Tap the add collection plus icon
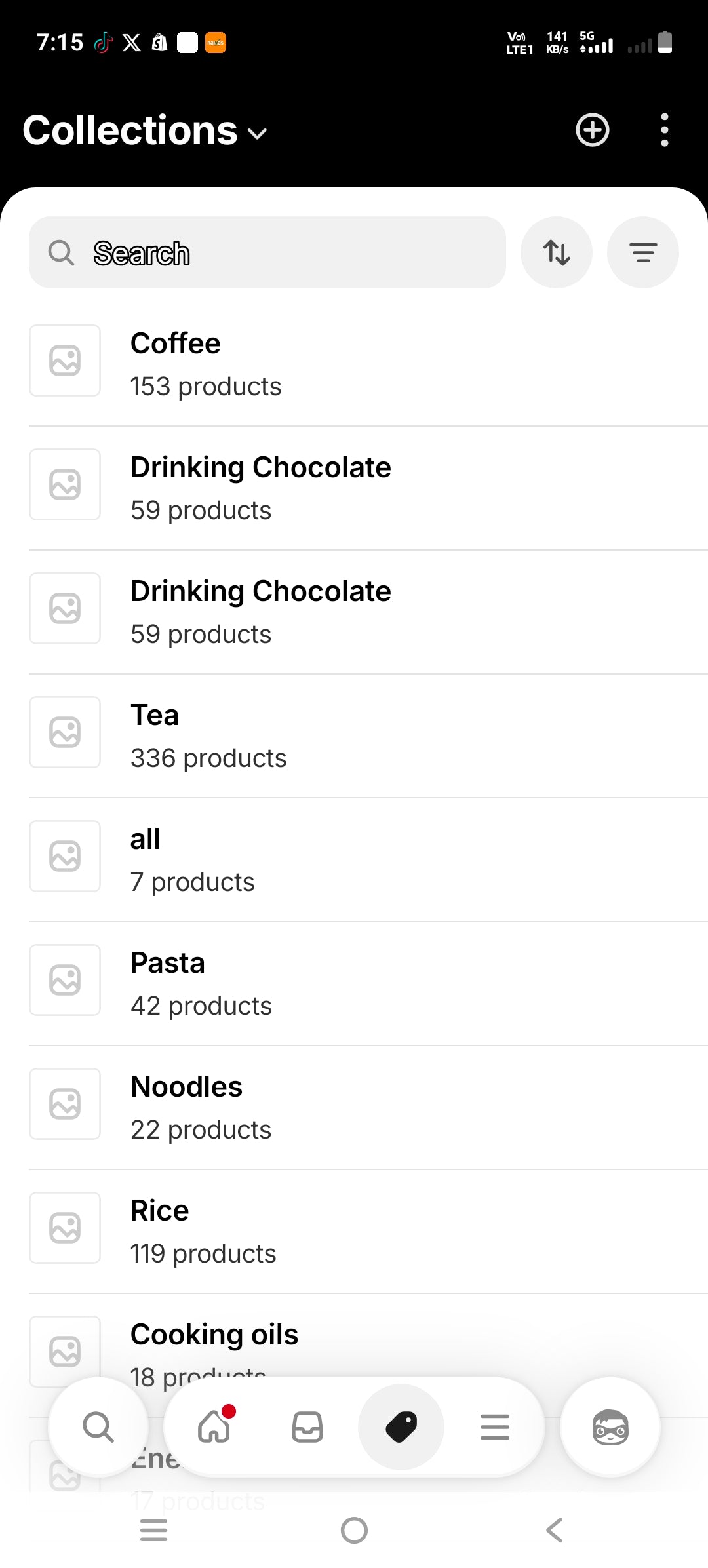 click(x=592, y=130)
